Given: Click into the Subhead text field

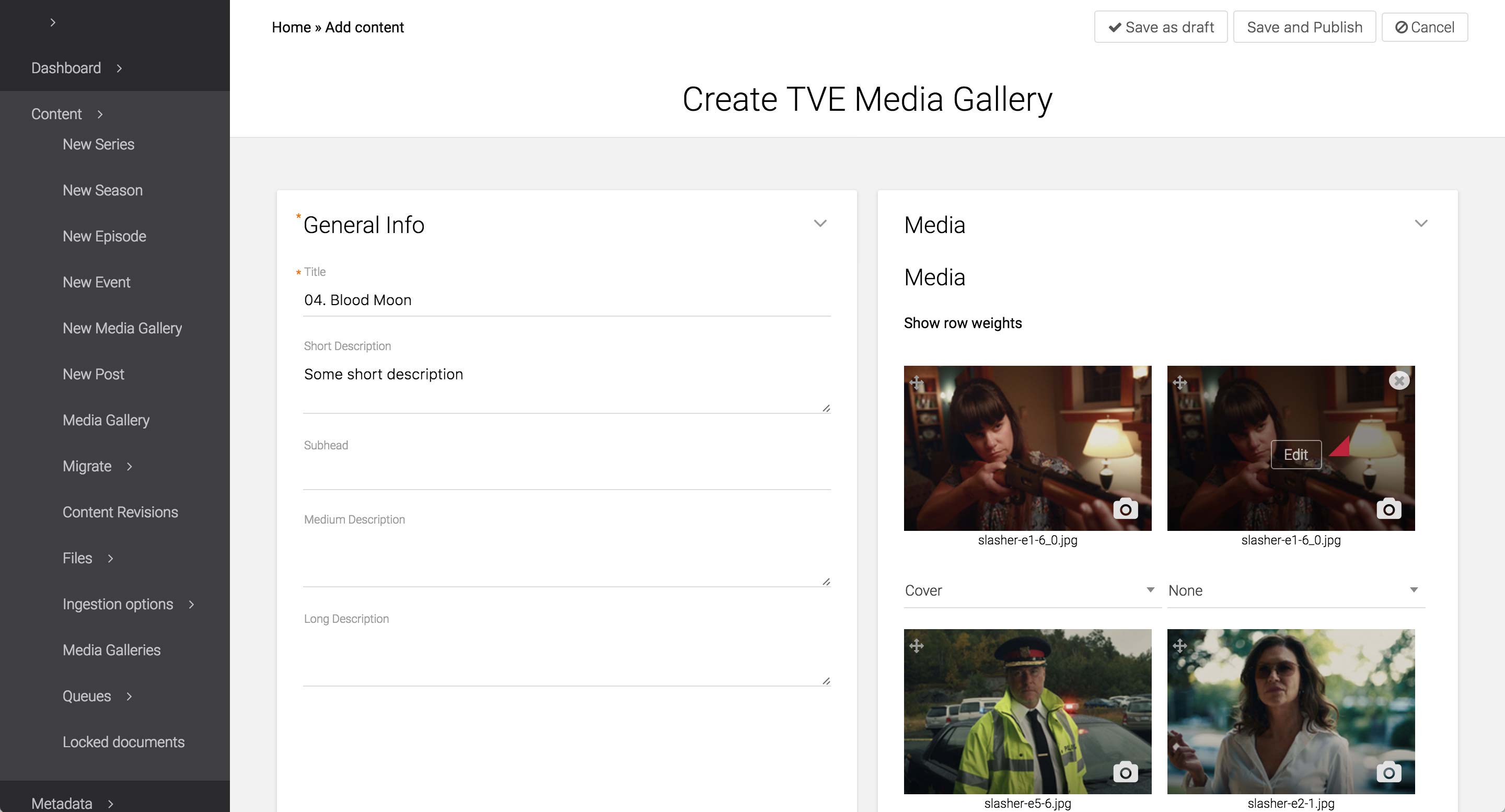Looking at the screenshot, I should pyautogui.click(x=566, y=474).
